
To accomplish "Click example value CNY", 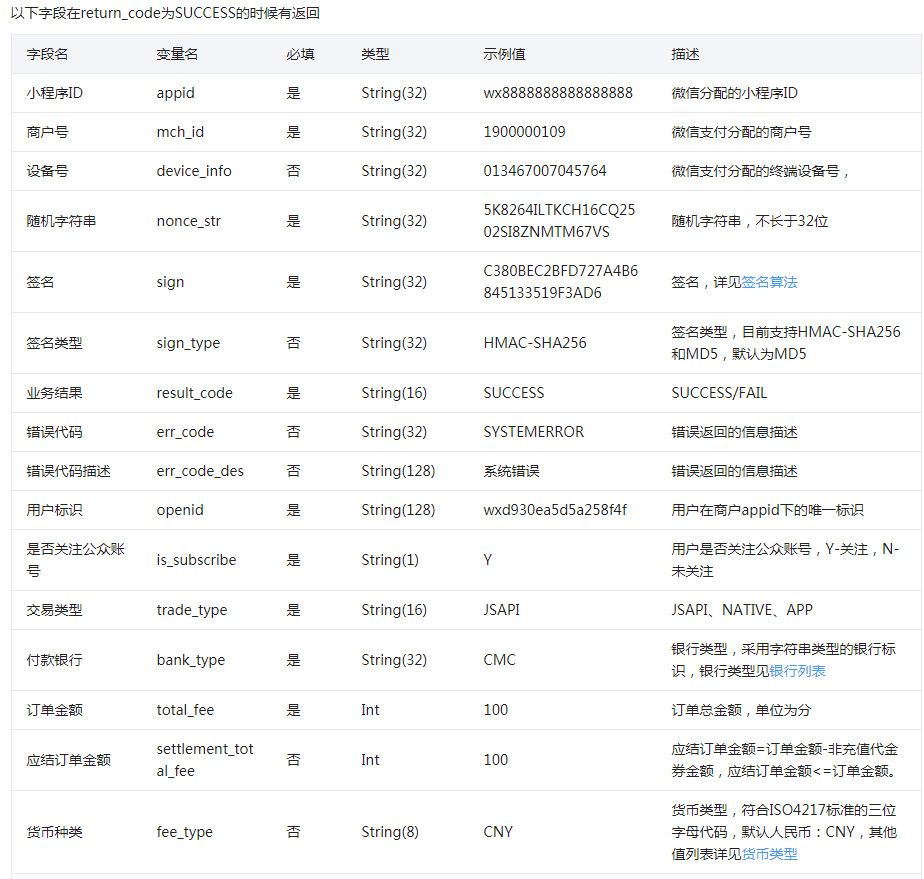I will coord(498,832).
